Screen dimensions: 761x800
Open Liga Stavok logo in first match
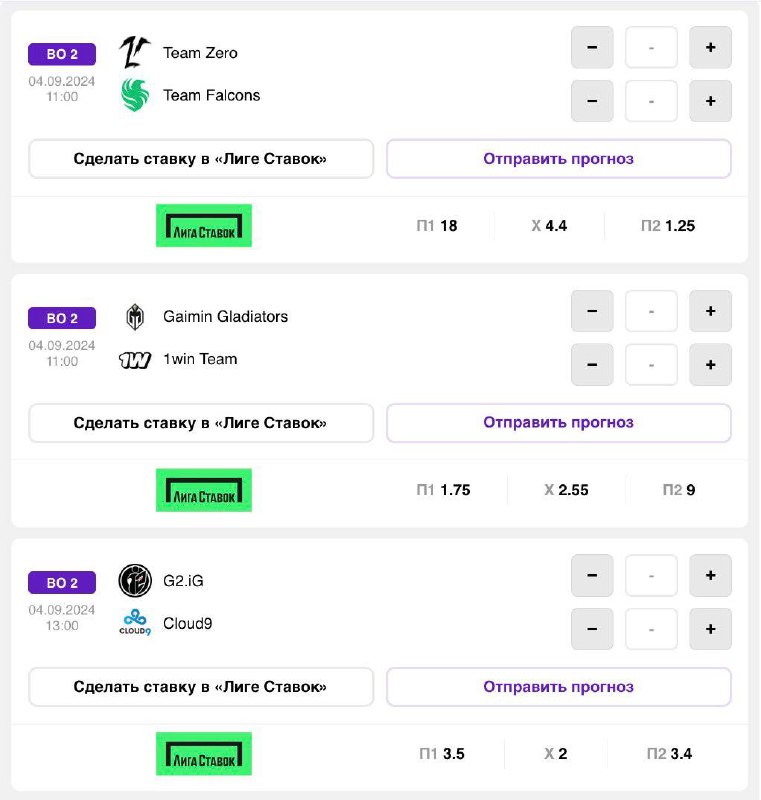(x=204, y=226)
